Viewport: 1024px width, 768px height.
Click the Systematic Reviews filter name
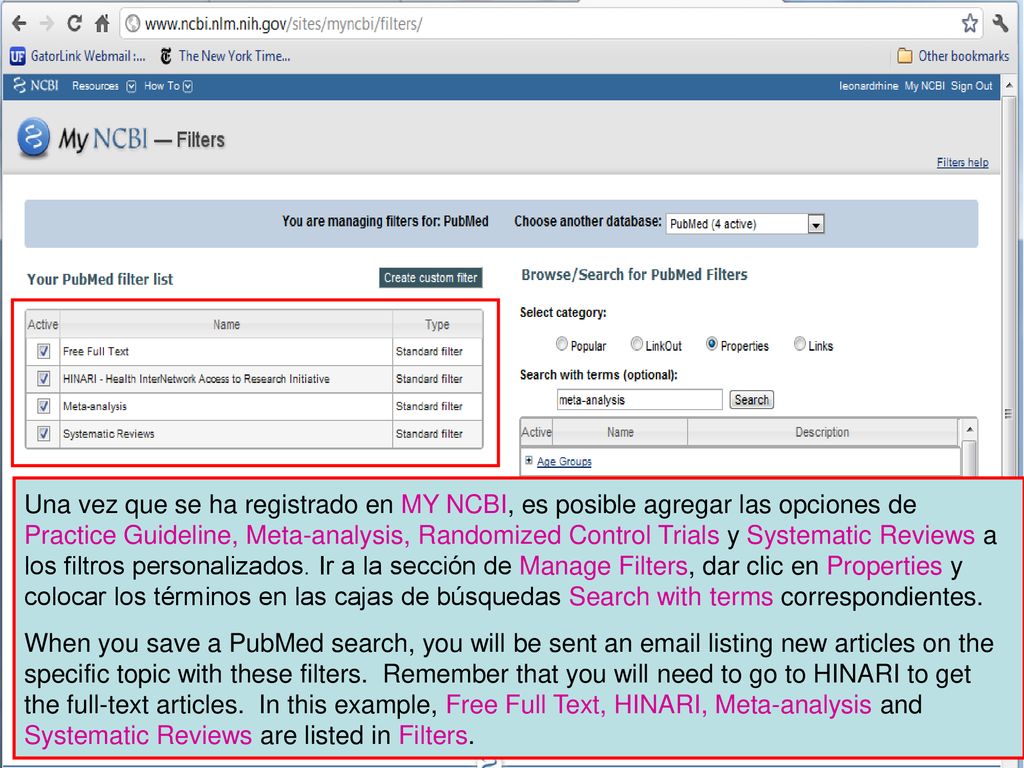[108, 434]
